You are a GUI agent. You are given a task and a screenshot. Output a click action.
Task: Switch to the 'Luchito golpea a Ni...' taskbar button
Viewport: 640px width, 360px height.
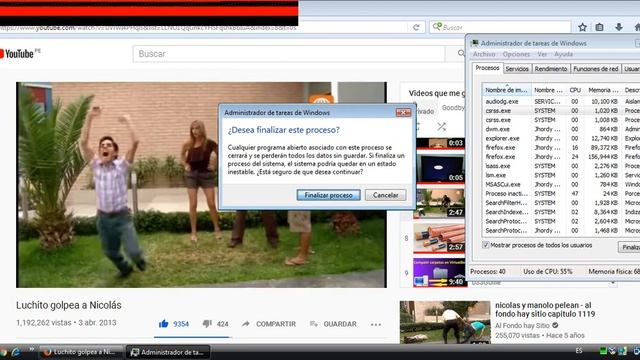[x=81, y=352]
